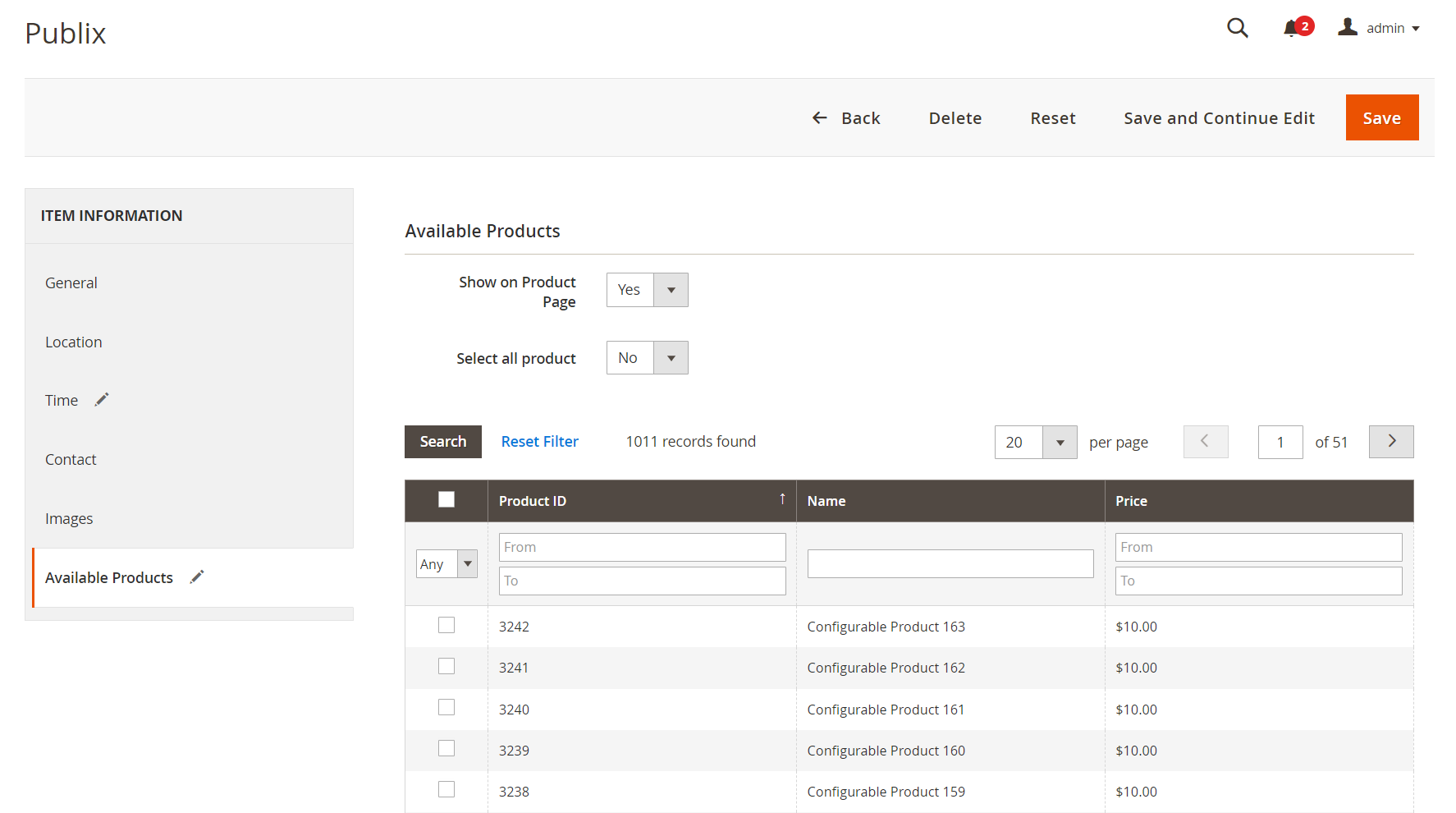Image resolution: width=1456 pixels, height=813 pixels.
Task: Go to next page of products
Action: pos(1390,442)
